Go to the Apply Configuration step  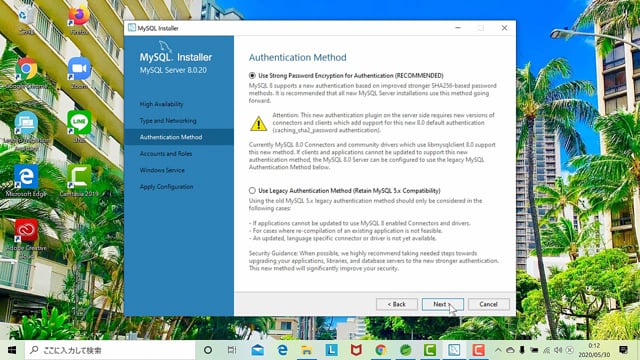click(167, 187)
